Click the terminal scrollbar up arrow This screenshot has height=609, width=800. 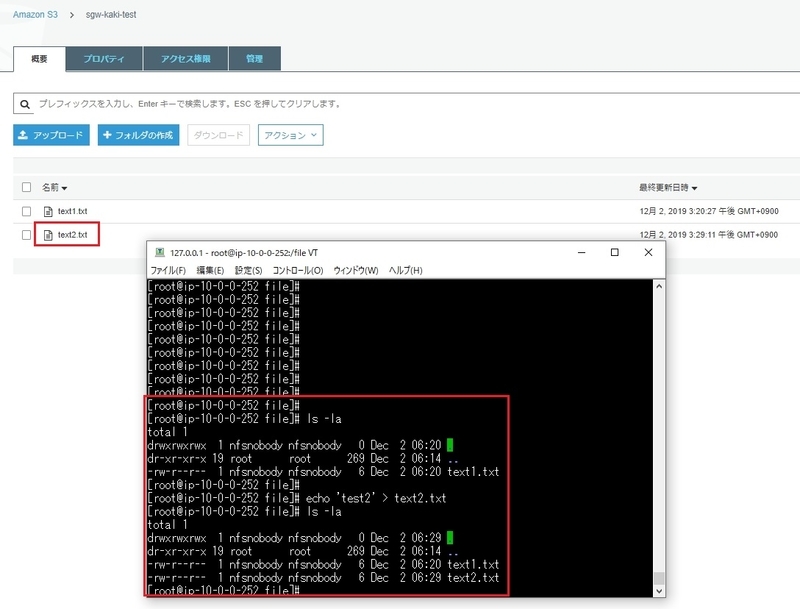(659, 286)
